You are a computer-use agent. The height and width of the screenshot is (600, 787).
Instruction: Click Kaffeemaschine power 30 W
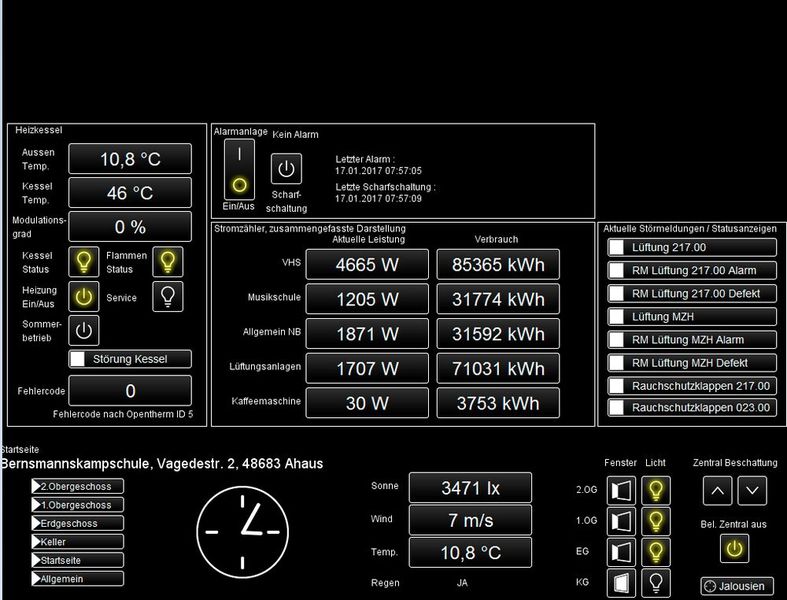(367, 403)
